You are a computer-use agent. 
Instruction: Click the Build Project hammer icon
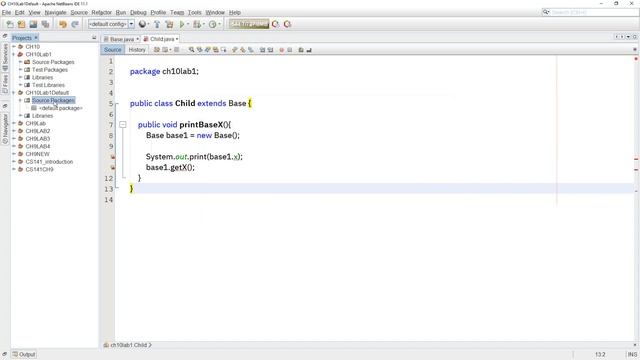[157, 24]
